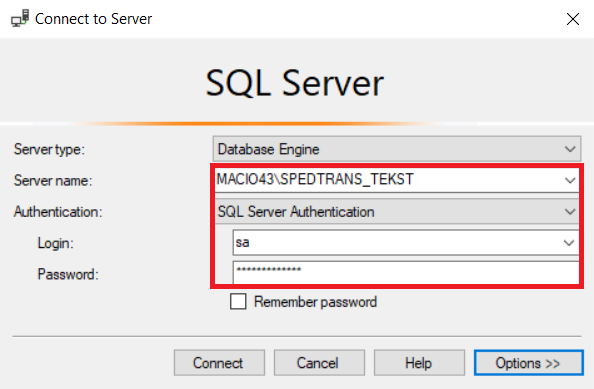Screen dimensions: 594x389
Task: Click the Connect button
Action: point(219,363)
